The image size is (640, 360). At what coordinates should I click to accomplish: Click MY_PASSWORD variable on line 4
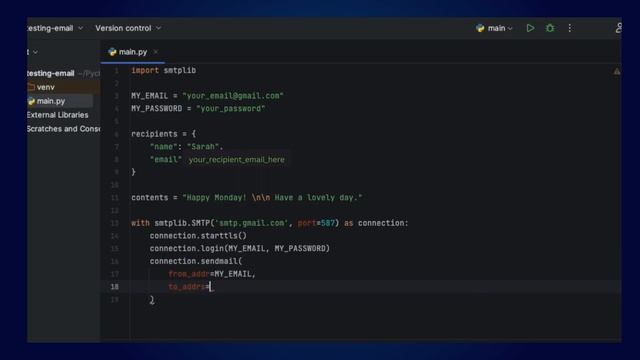156,109
